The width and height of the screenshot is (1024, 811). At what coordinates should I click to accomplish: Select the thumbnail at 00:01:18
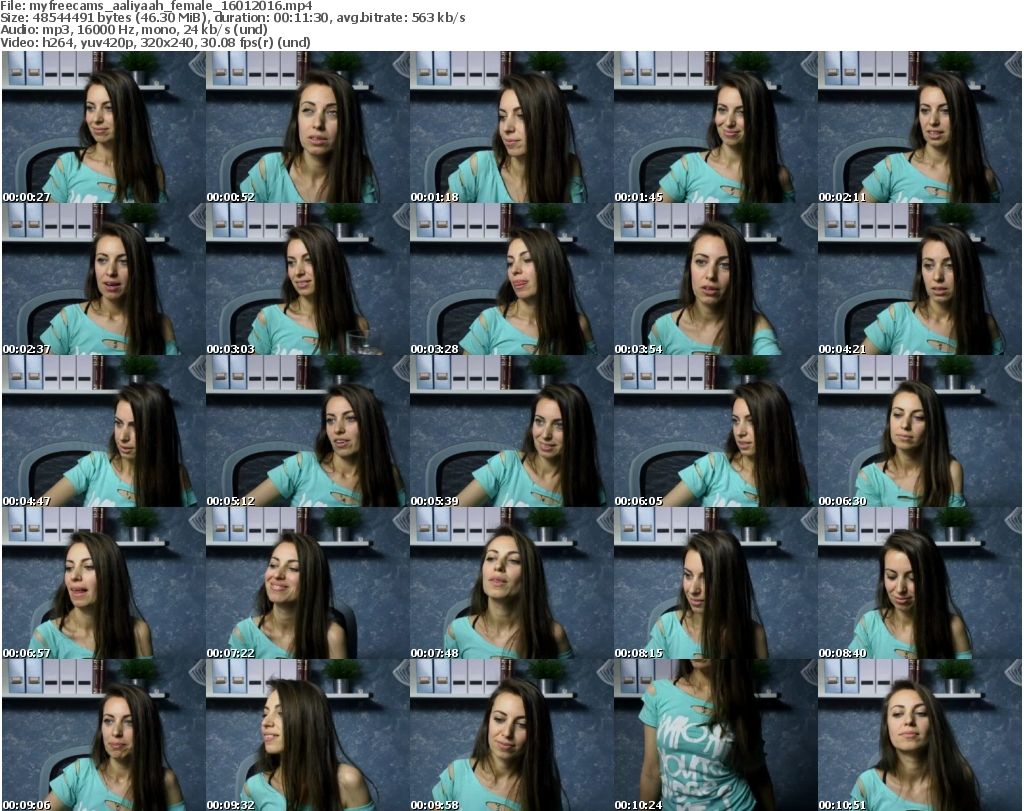coord(511,127)
